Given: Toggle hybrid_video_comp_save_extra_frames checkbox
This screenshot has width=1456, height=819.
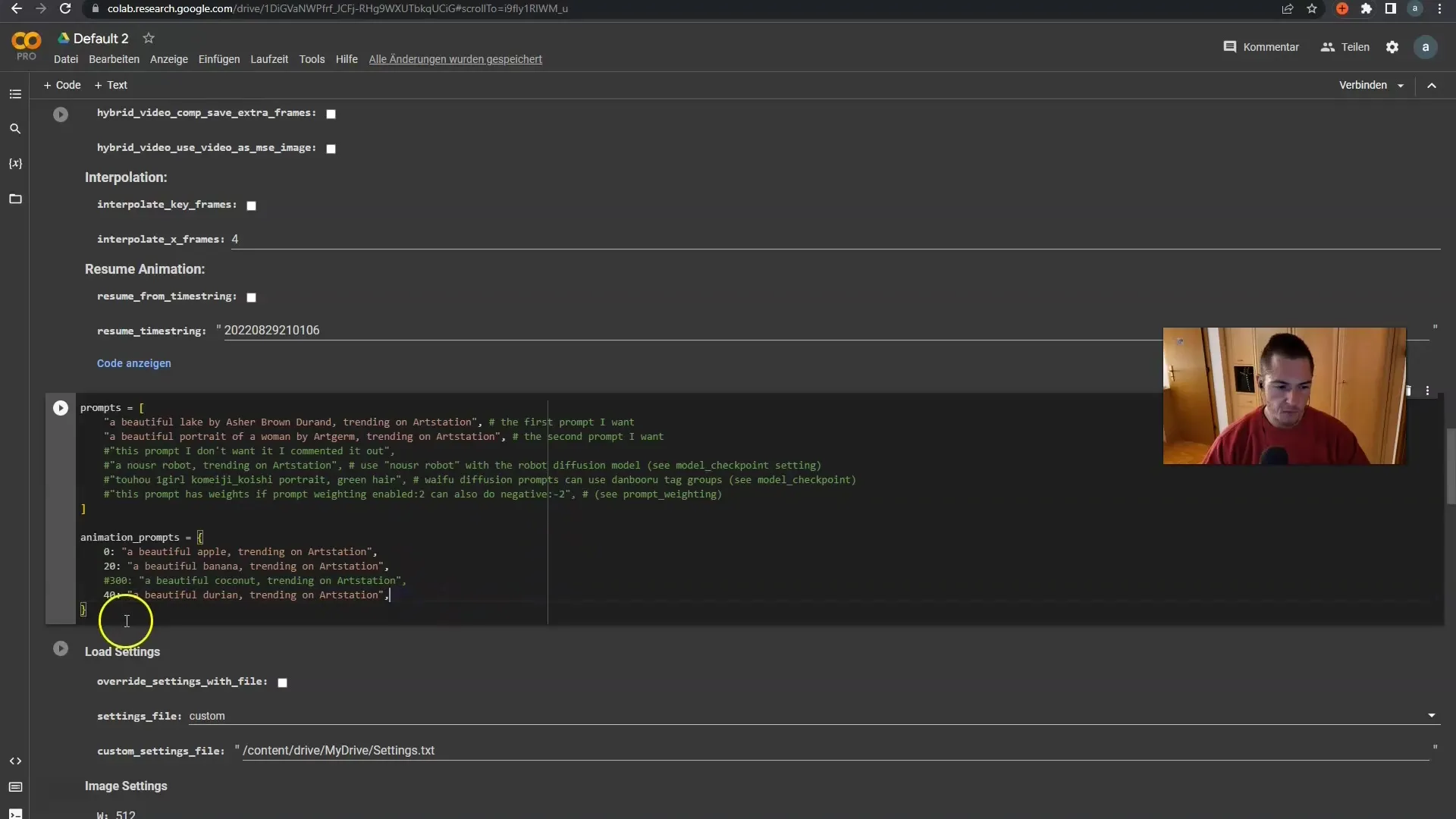Looking at the screenshot, I should [x=331, y=114].
